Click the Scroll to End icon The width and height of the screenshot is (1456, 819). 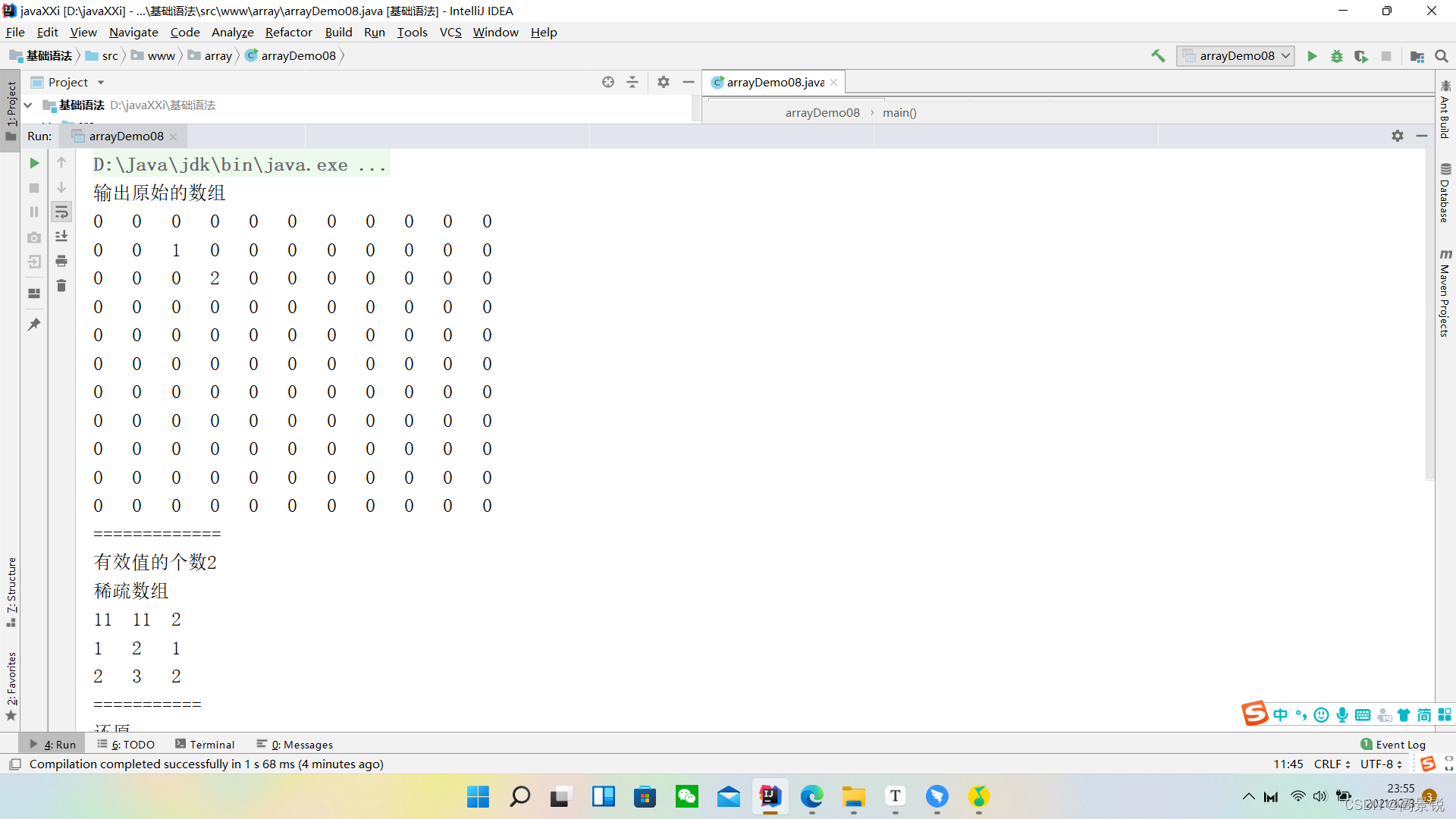point(61,237)
